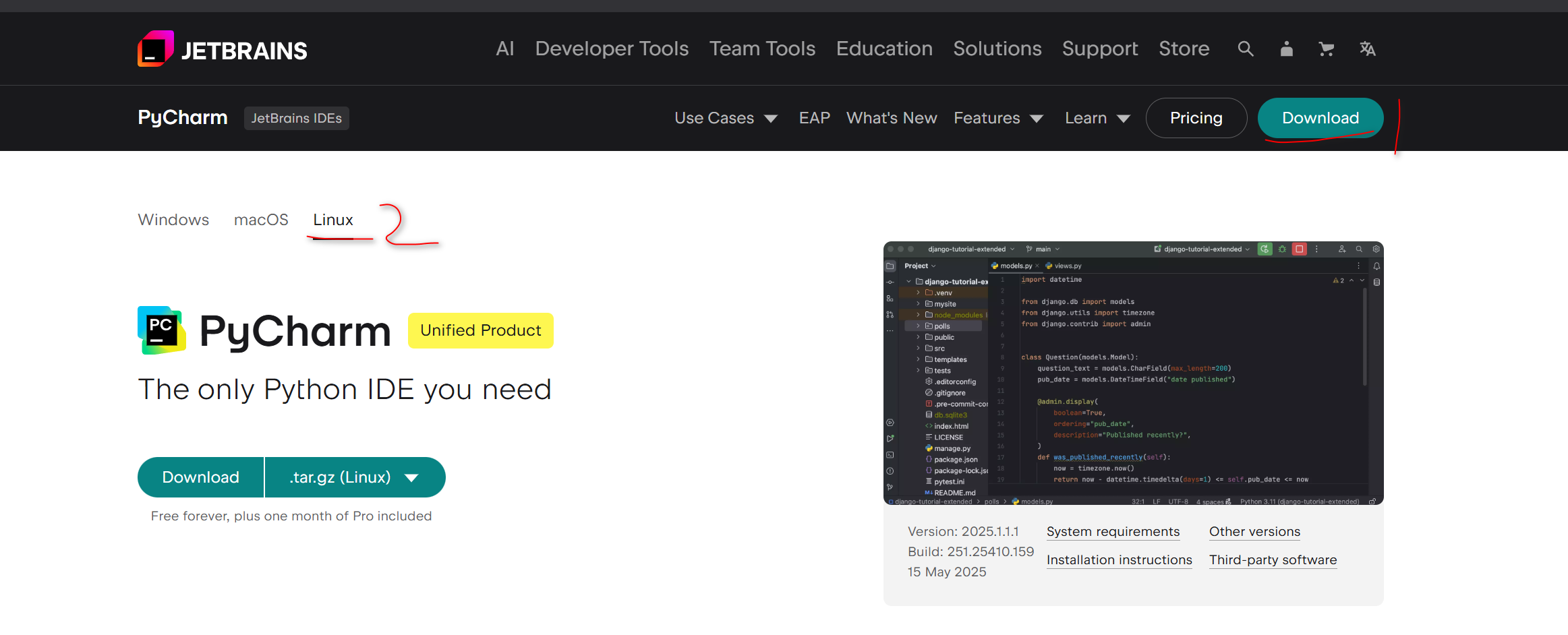
Task: Click the large PyCharm heading
Action: coord(295,332)
